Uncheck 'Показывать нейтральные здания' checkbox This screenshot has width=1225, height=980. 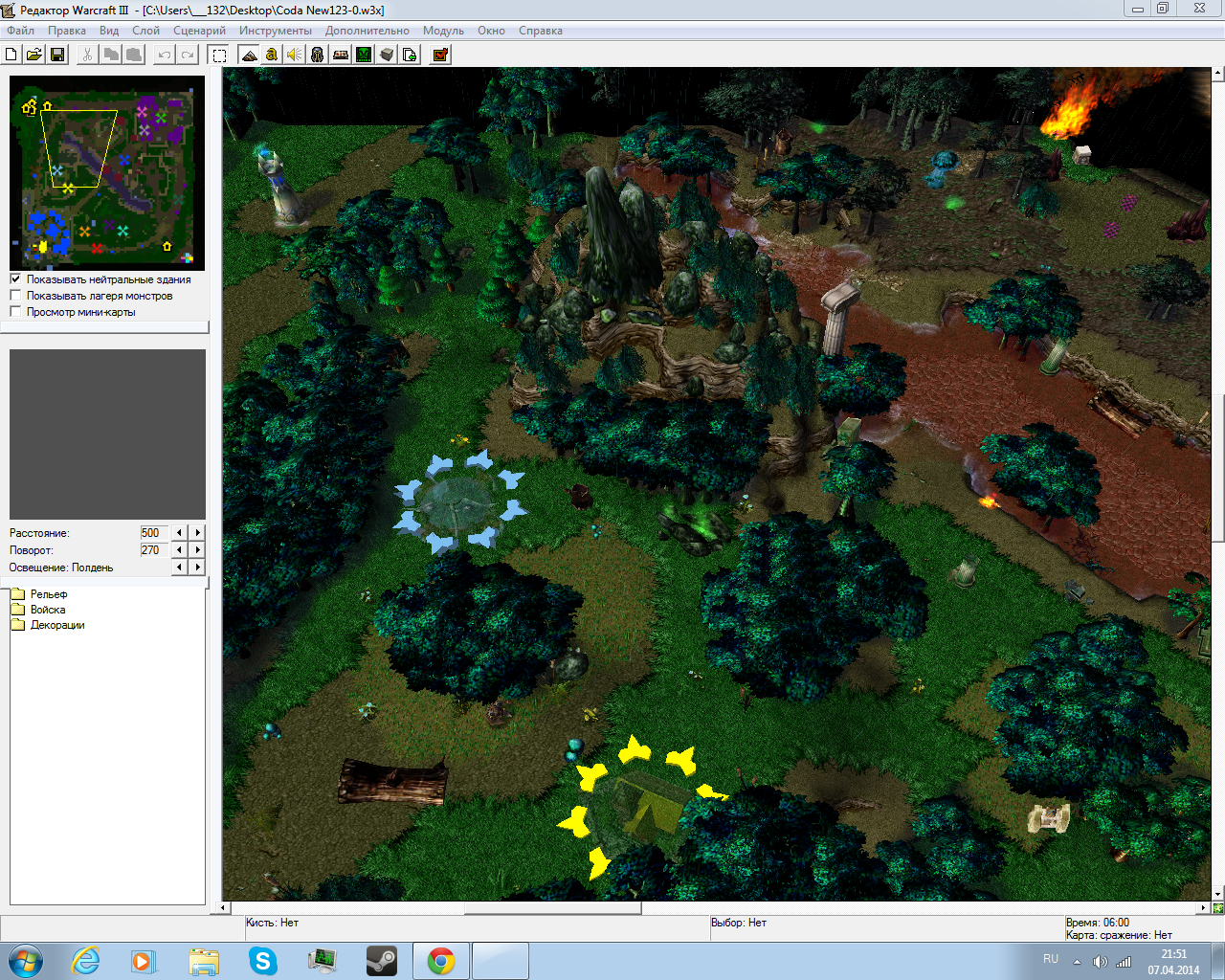[15, 279]
